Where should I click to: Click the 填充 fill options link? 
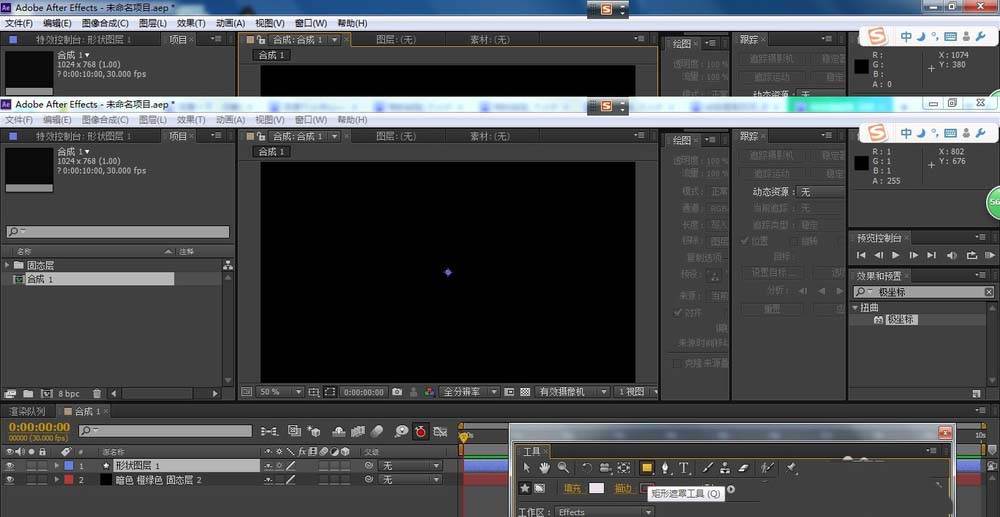[x=573, y=488]
